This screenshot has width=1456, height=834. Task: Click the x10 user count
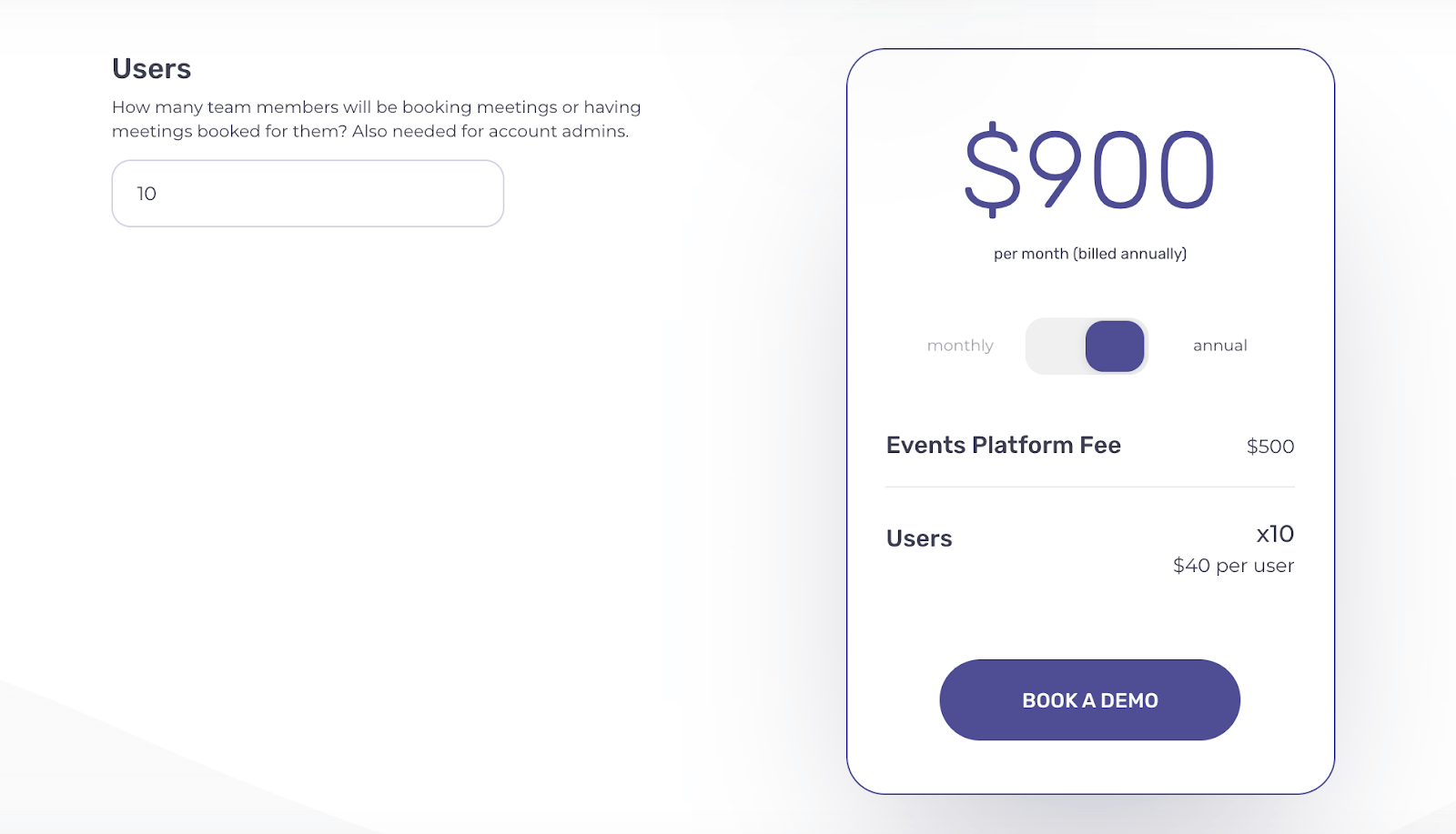point(1275,534)
